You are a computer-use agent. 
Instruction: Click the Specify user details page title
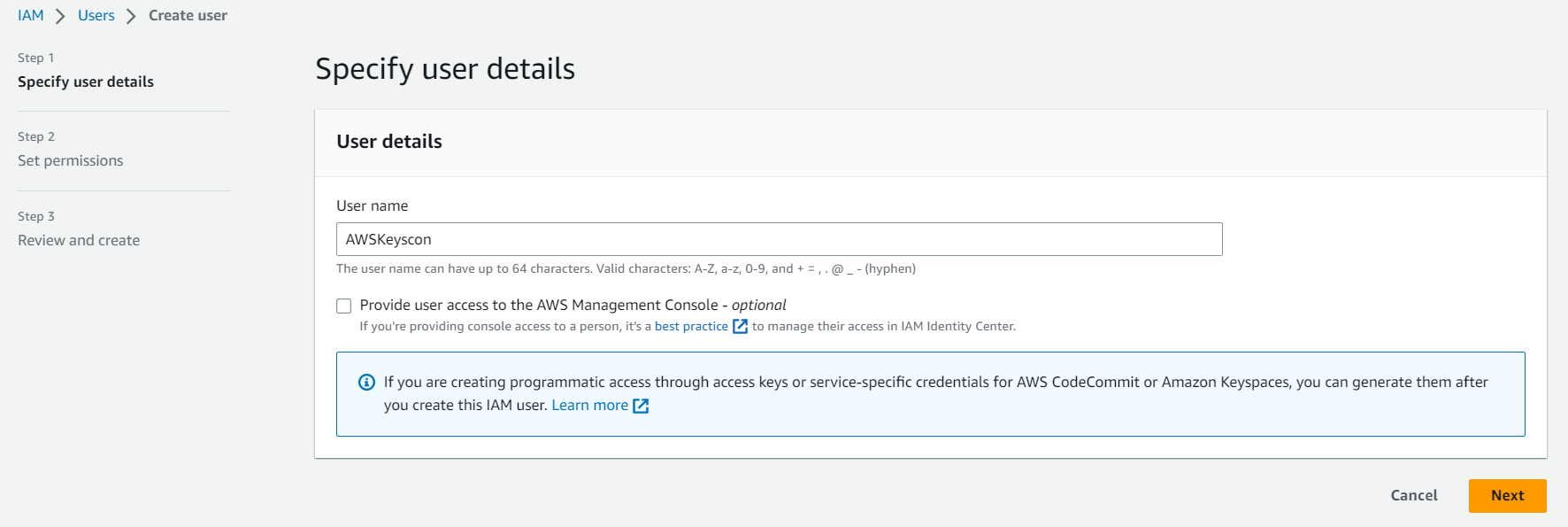(x=445, y=69)
